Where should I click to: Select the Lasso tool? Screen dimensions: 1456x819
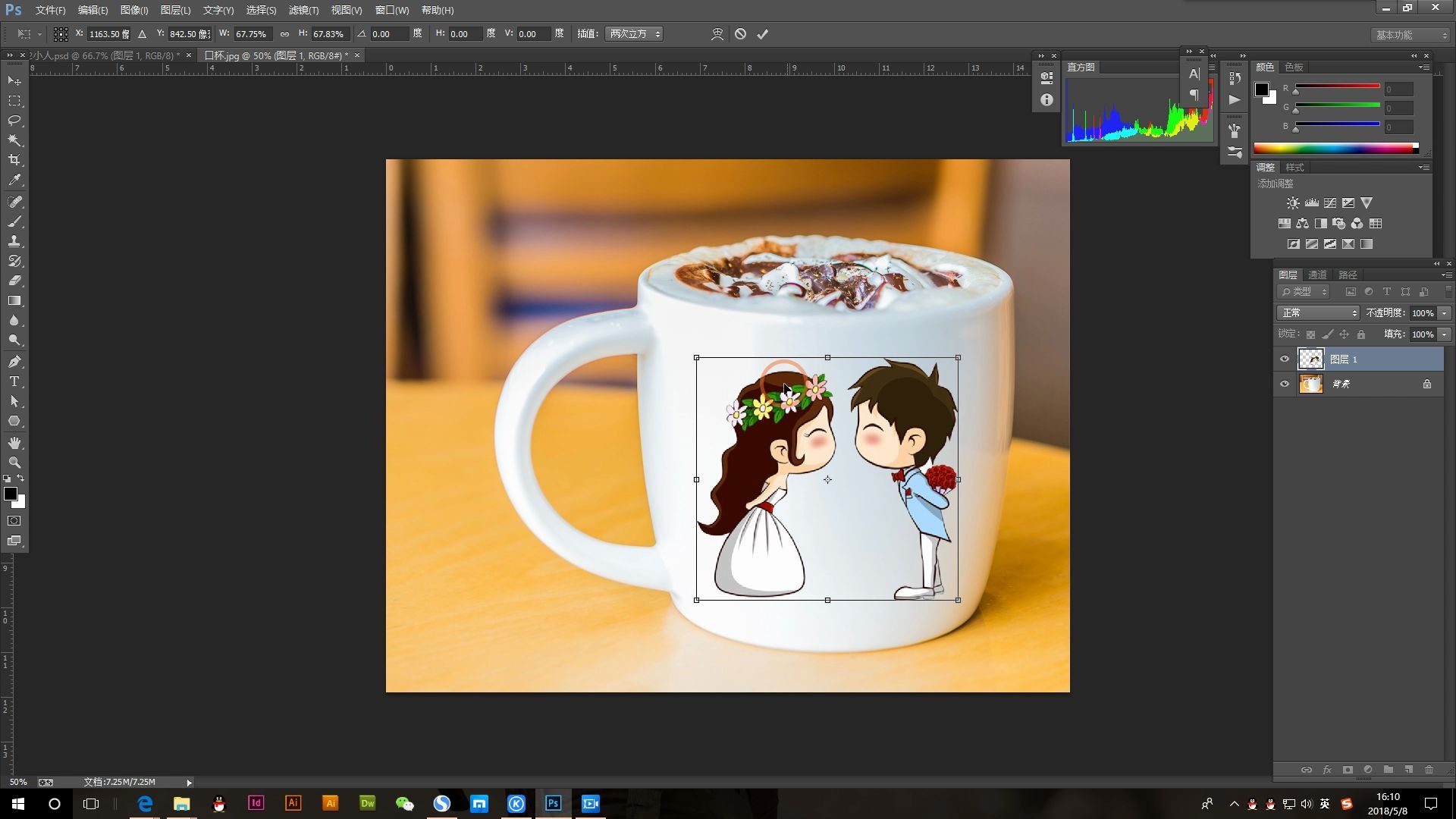14,121
